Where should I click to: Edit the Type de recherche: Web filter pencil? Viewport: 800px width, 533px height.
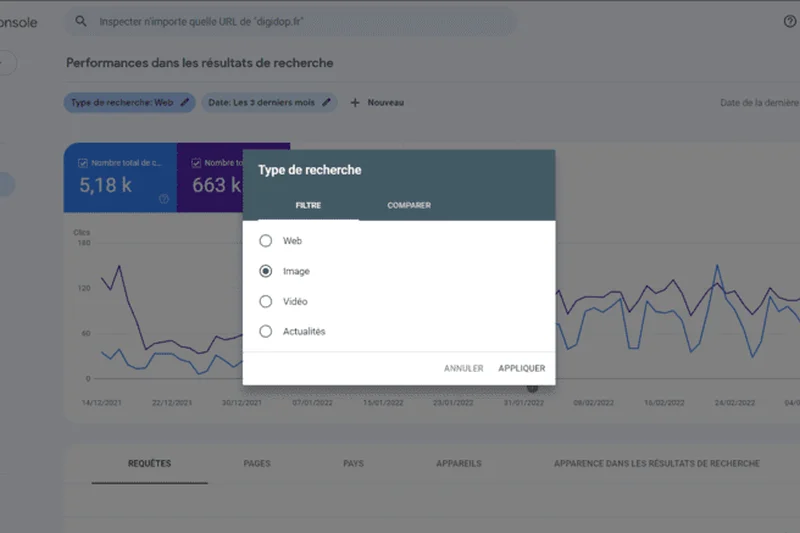[185, 103]
